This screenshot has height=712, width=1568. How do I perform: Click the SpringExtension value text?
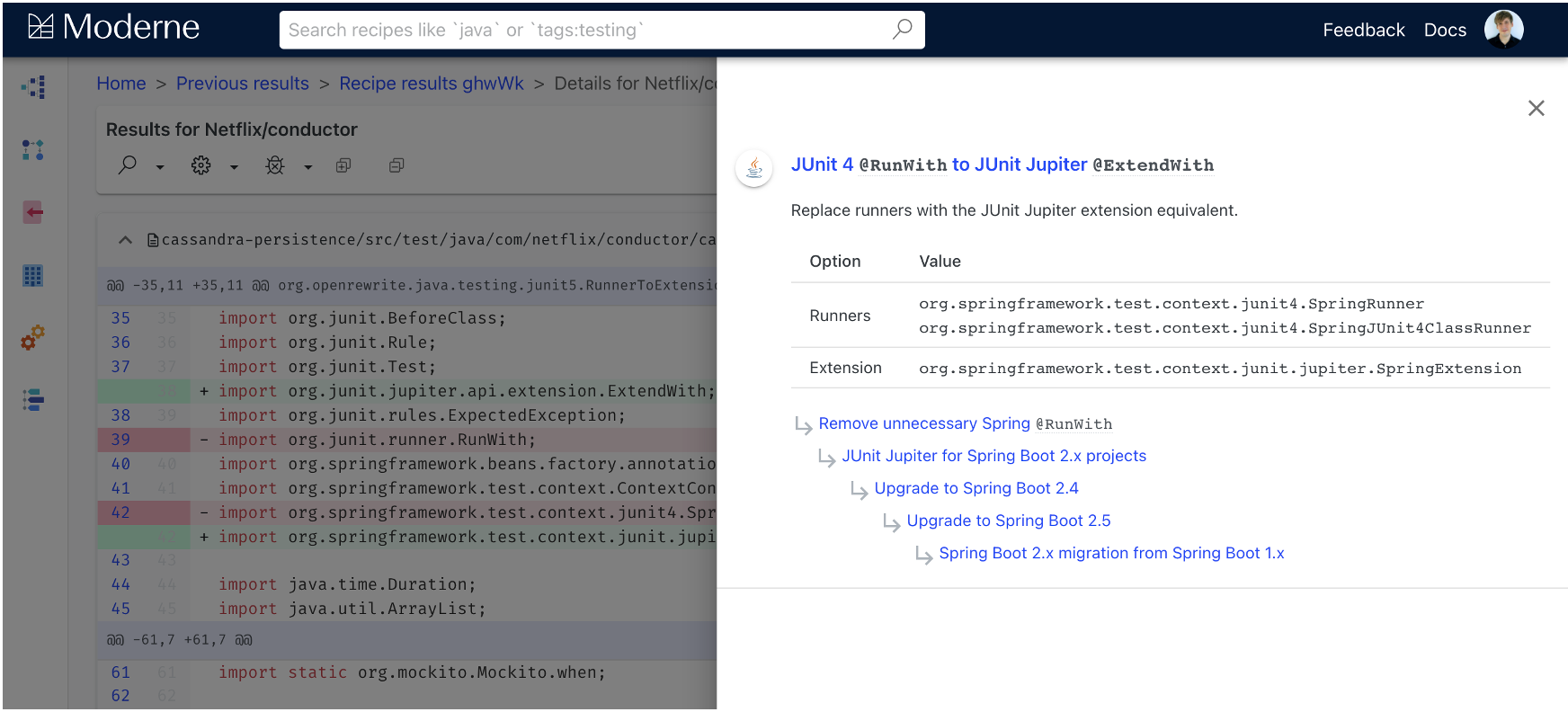[x=1220, y=369]
